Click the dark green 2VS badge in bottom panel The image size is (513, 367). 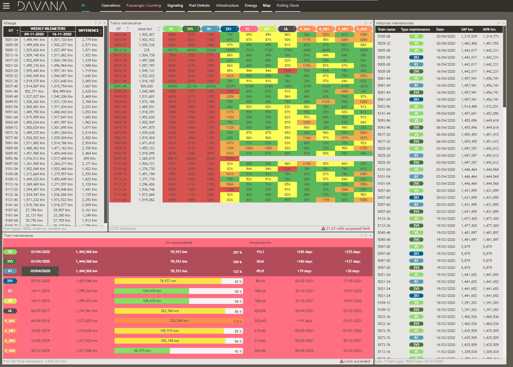[x=10, y=262]
